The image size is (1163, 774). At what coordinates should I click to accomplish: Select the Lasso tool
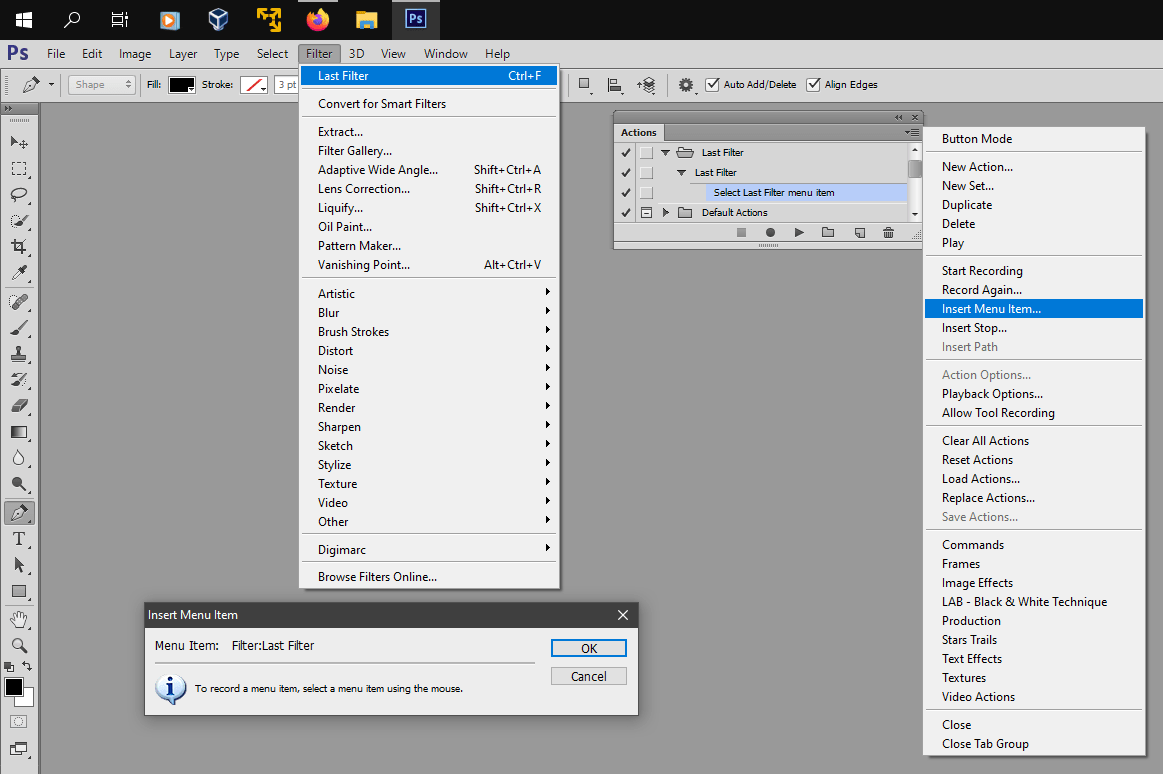click(19, 195)
